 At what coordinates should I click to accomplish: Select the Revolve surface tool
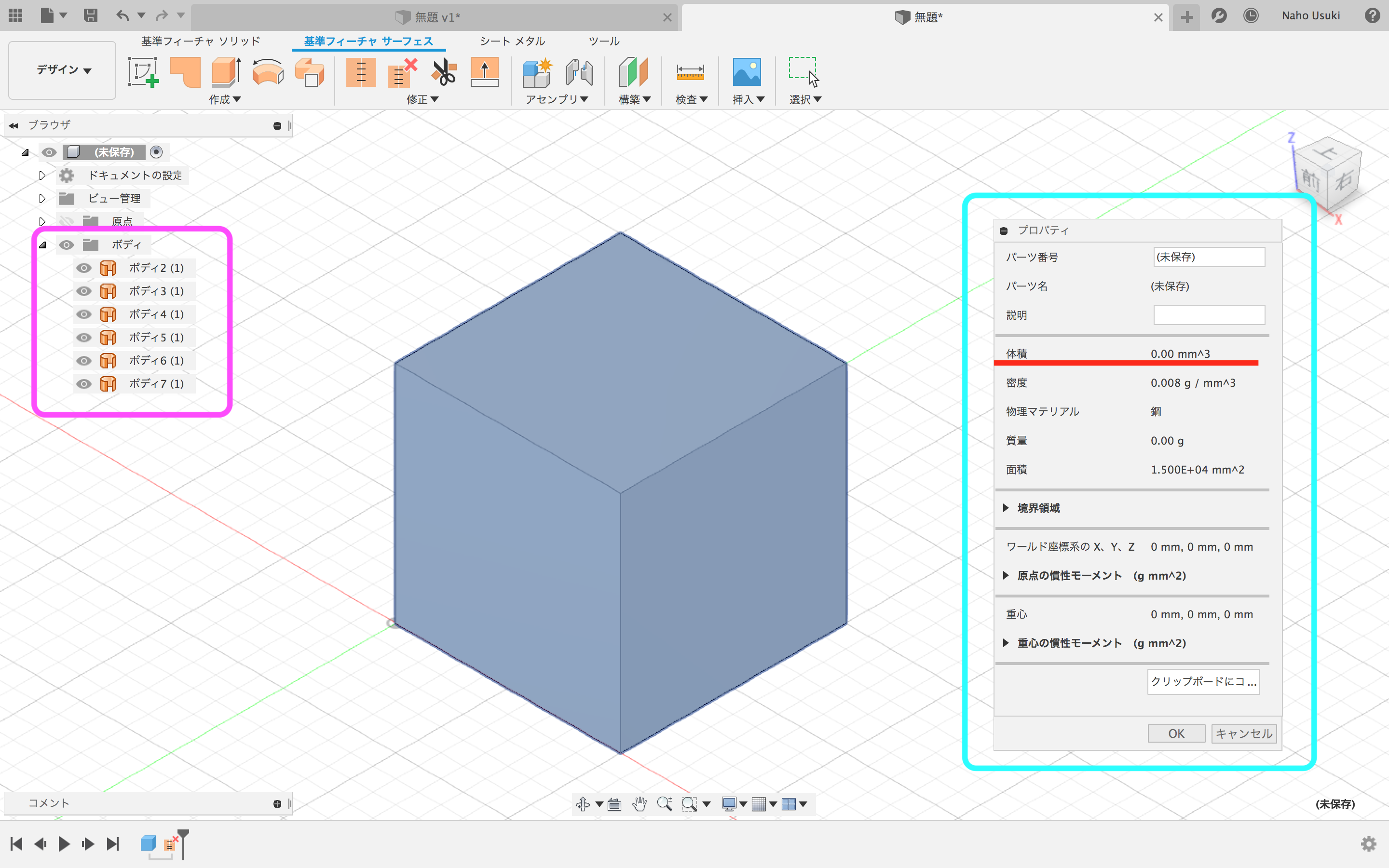268,73
